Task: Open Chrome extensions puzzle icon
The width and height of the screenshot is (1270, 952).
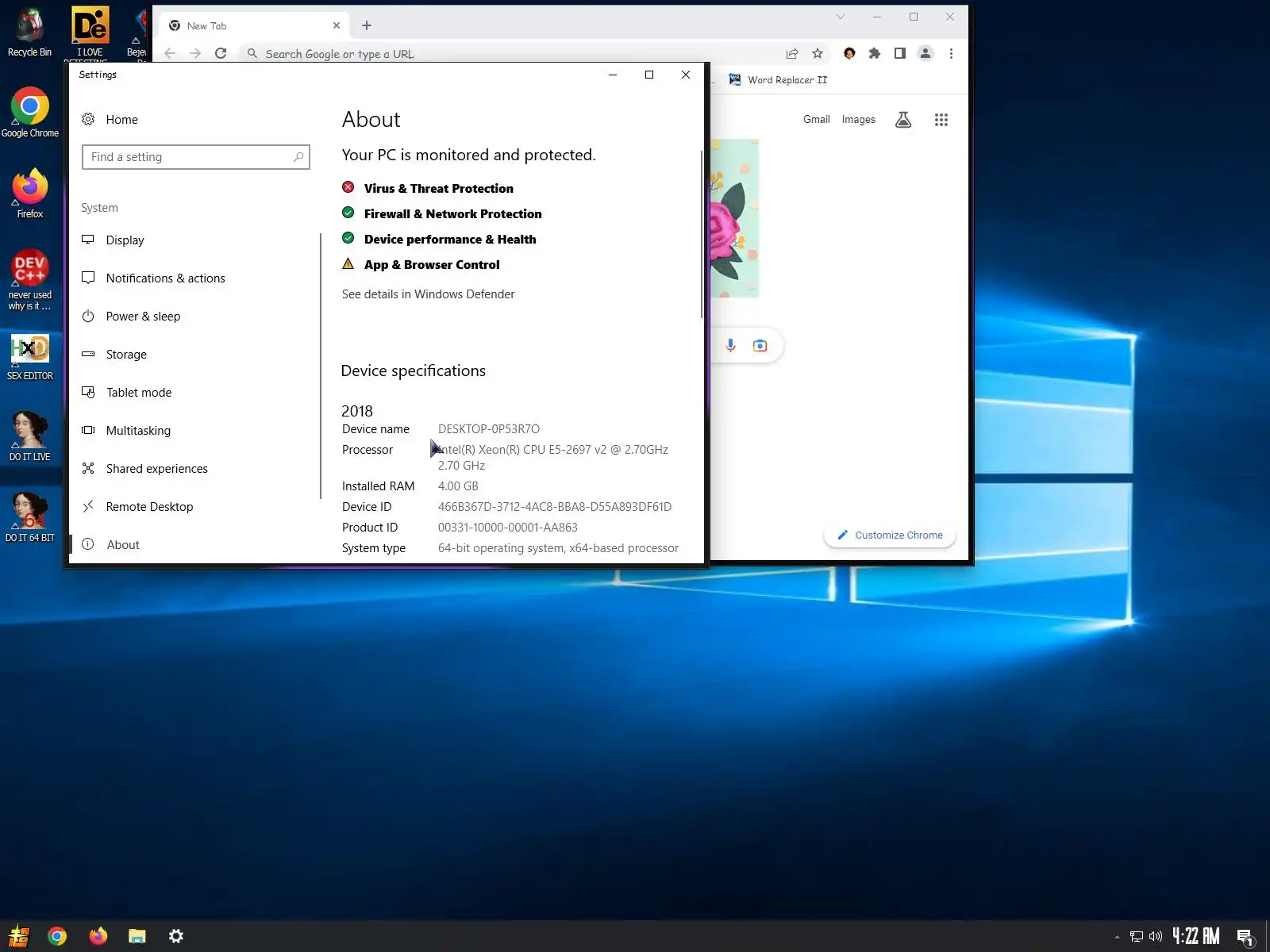Action: click(x=875, y=53)
